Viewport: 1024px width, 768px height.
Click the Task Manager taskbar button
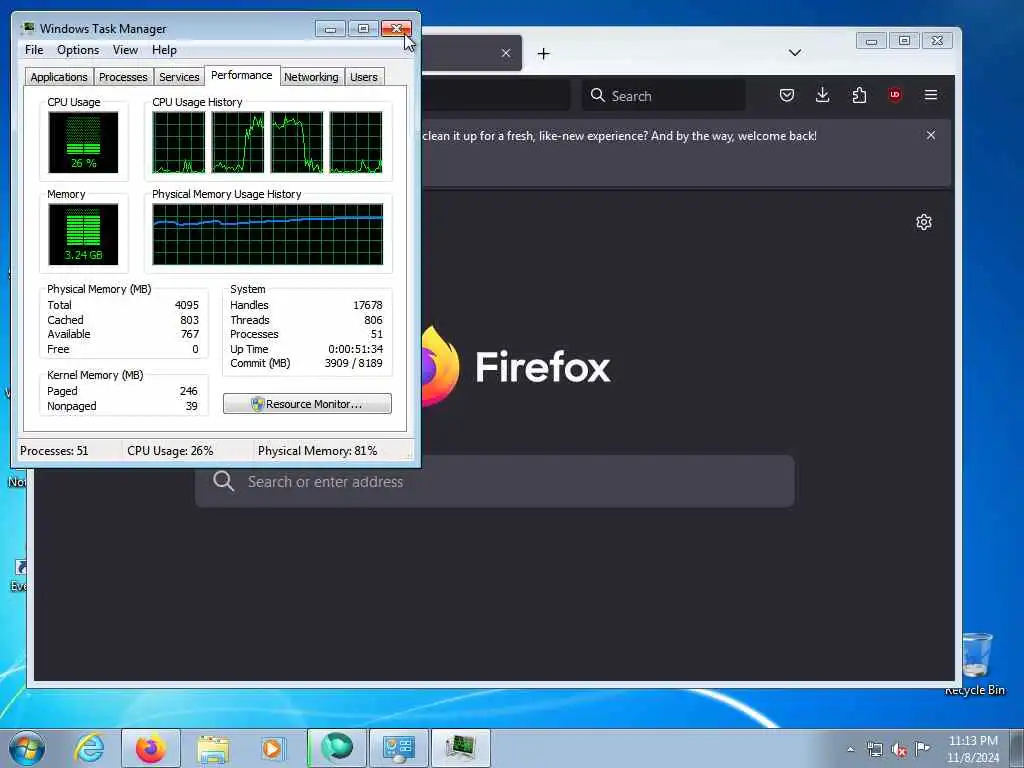click(x=460, y=748)
